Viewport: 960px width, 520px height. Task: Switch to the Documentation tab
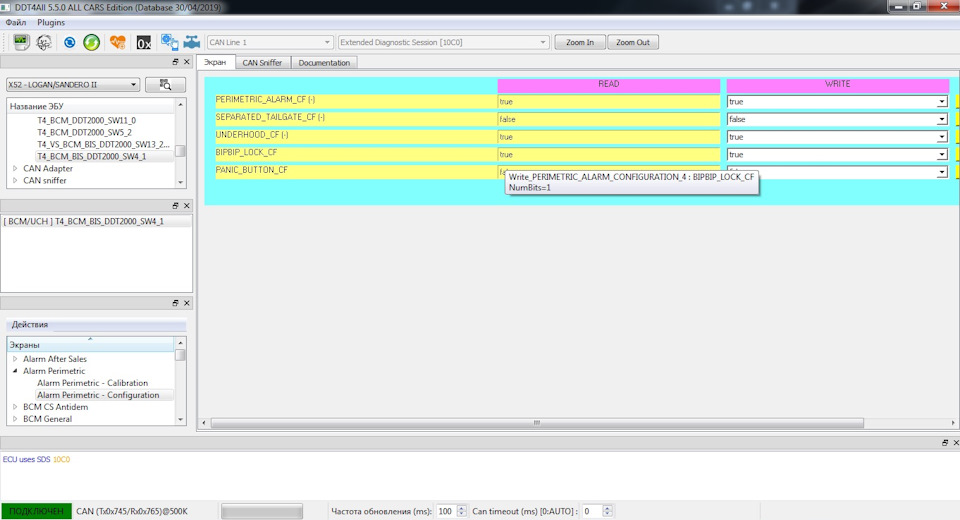click(x=324, y=62)
